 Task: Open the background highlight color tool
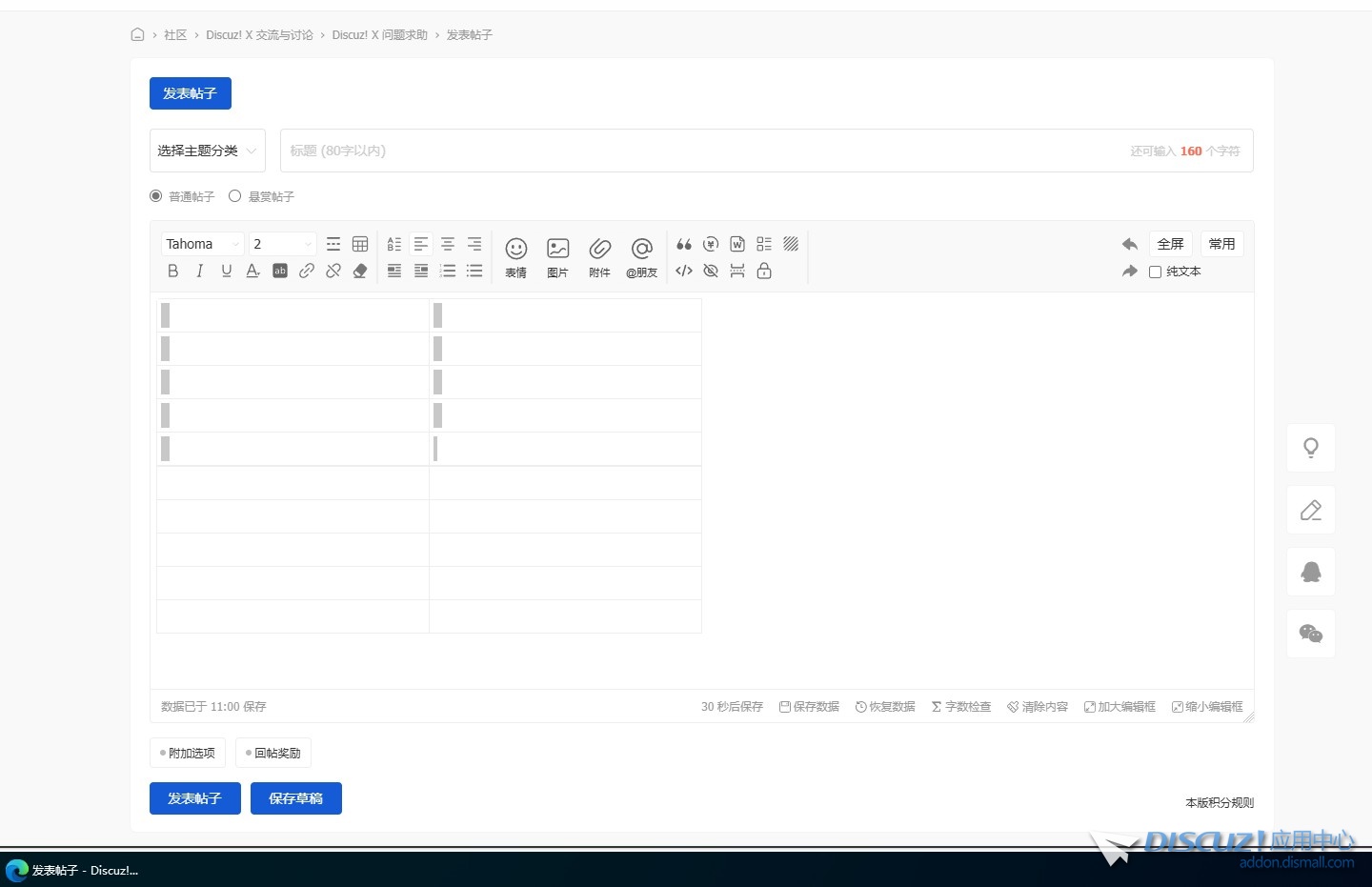279,271
